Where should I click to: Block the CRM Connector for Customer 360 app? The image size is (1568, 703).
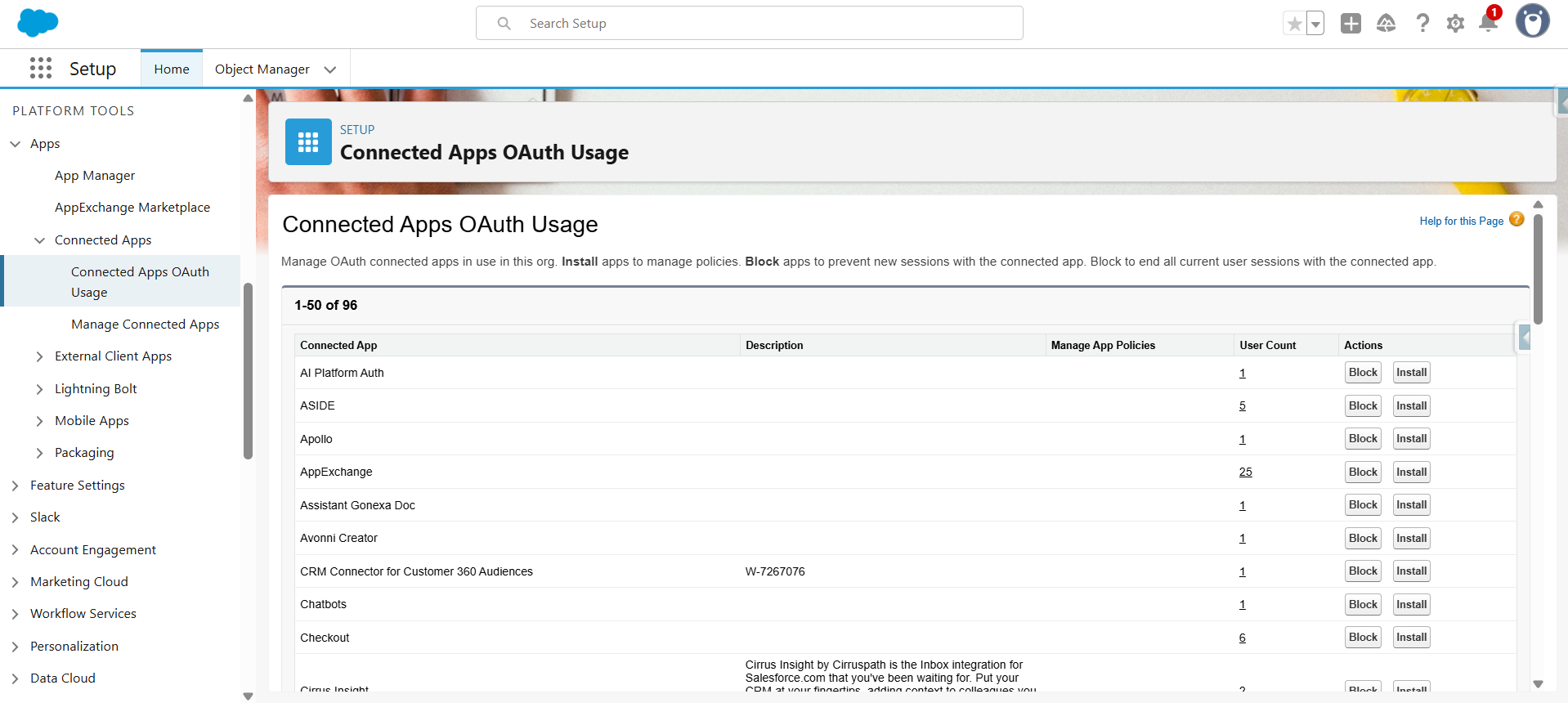click(1363, 571)
